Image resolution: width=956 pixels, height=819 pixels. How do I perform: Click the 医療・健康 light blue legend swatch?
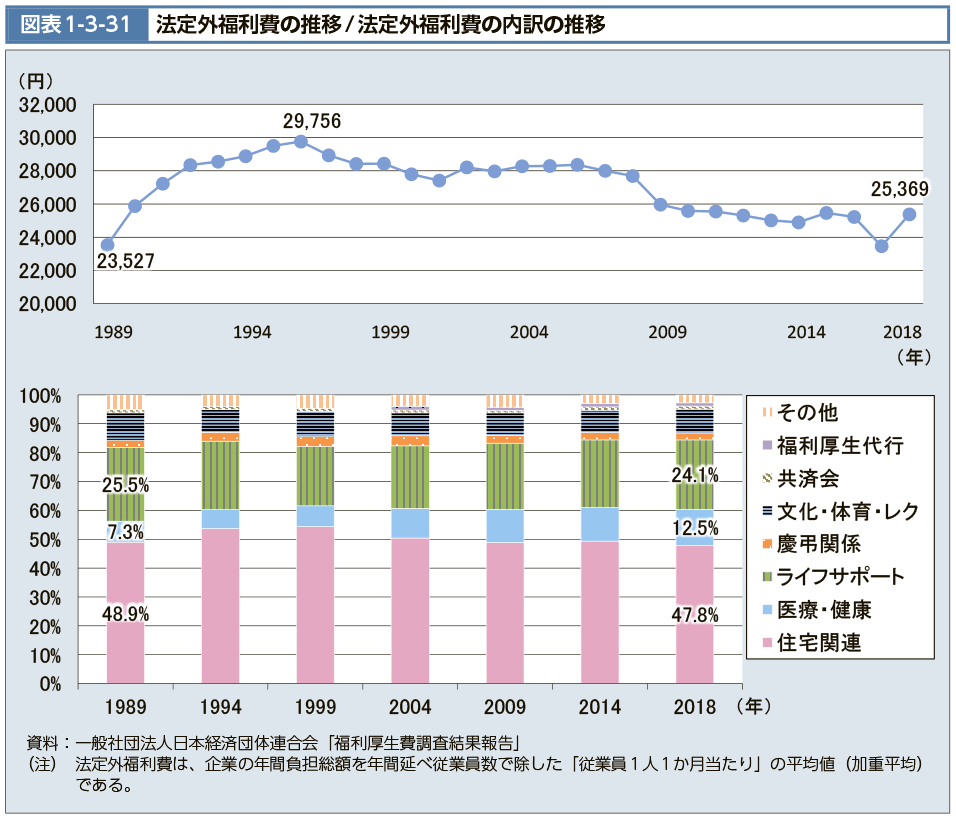coord(766,610)
